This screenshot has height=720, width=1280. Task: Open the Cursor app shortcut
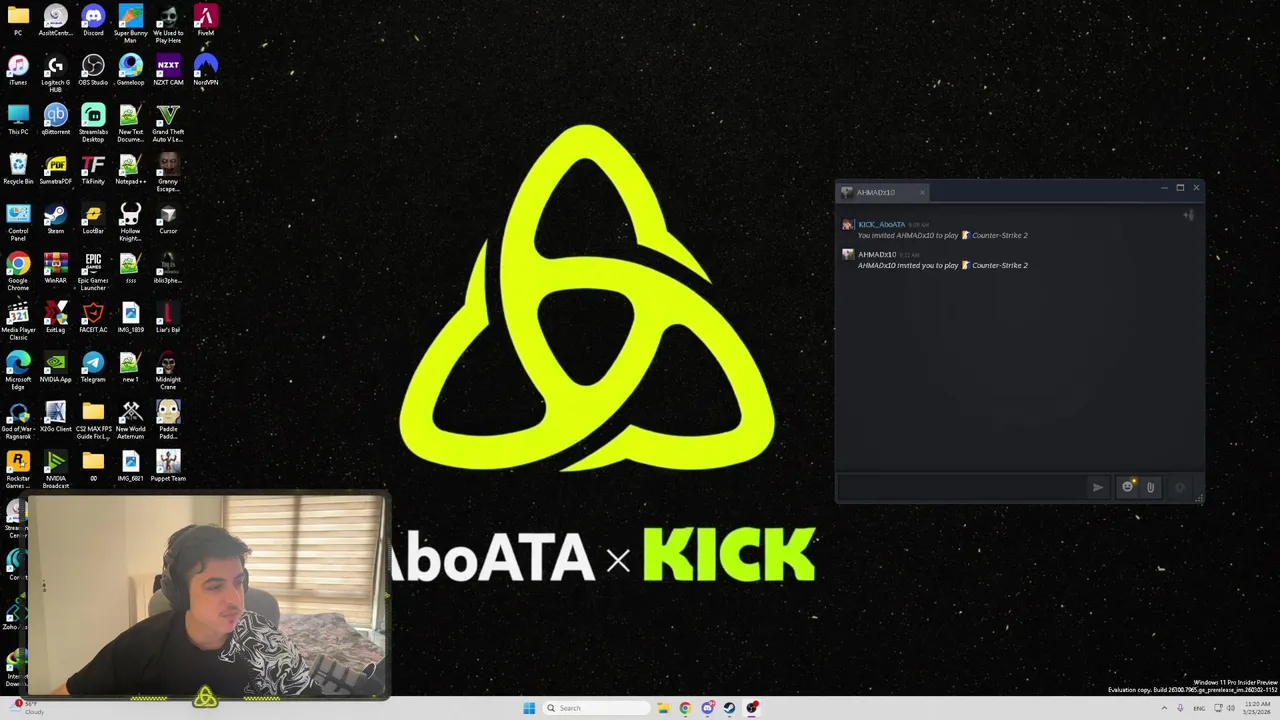point(168,219)
